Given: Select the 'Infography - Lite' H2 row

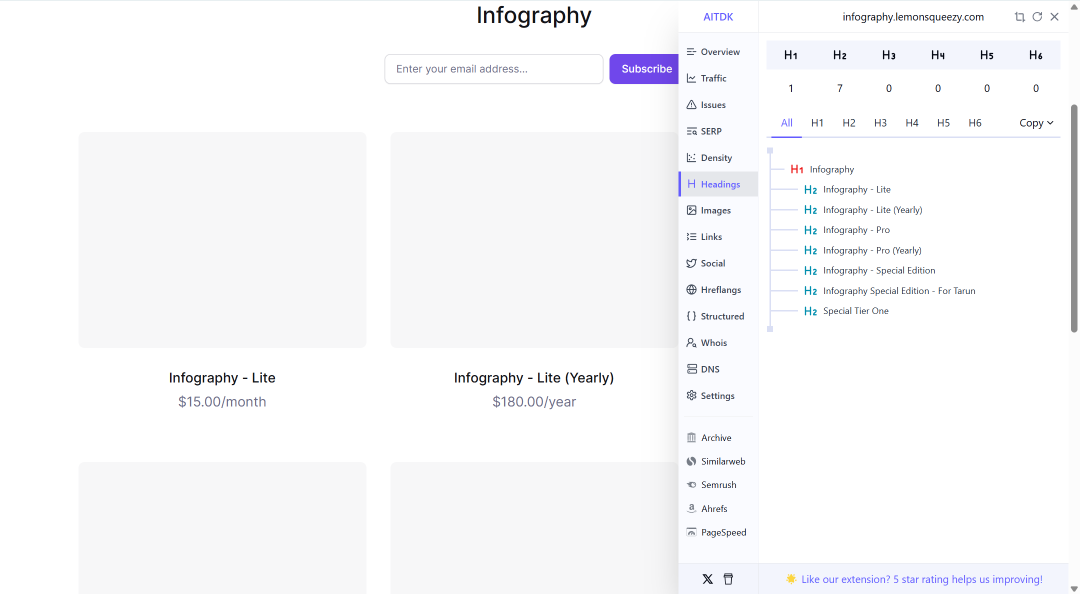Looking at the screenshot, I should pos(847,190).
